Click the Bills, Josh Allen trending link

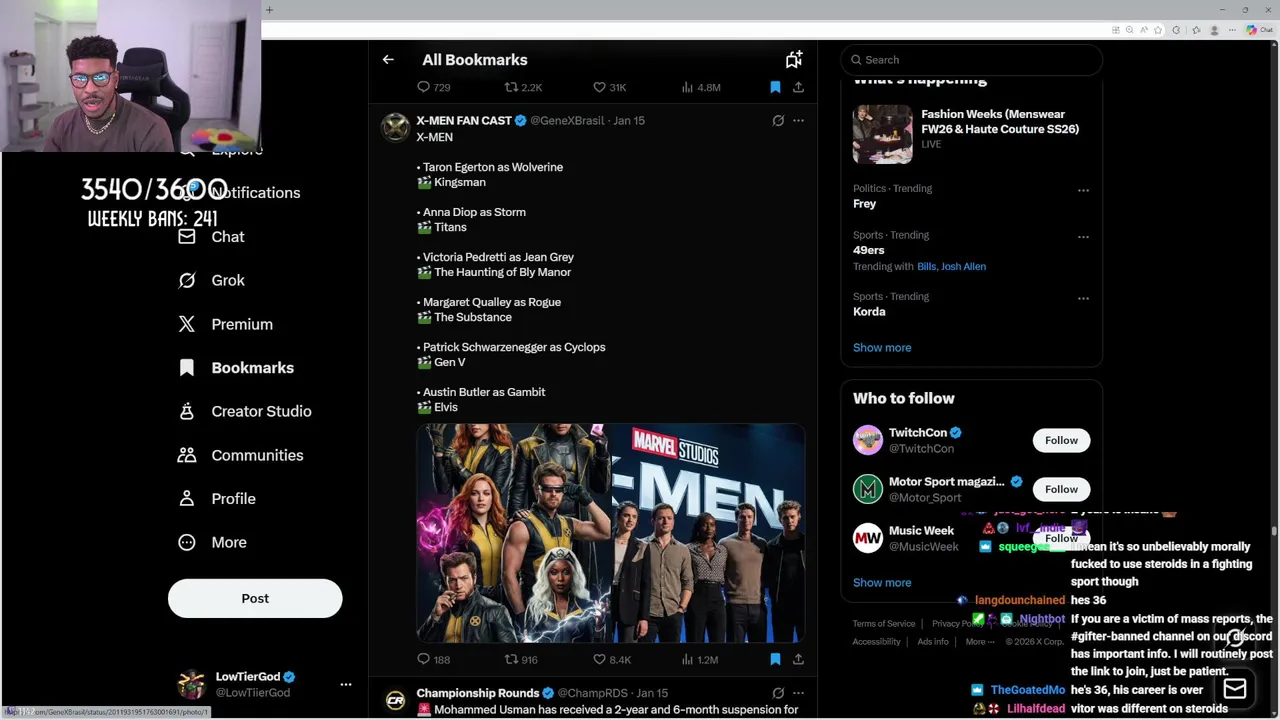pyautogui.click(x=951, y=267)
